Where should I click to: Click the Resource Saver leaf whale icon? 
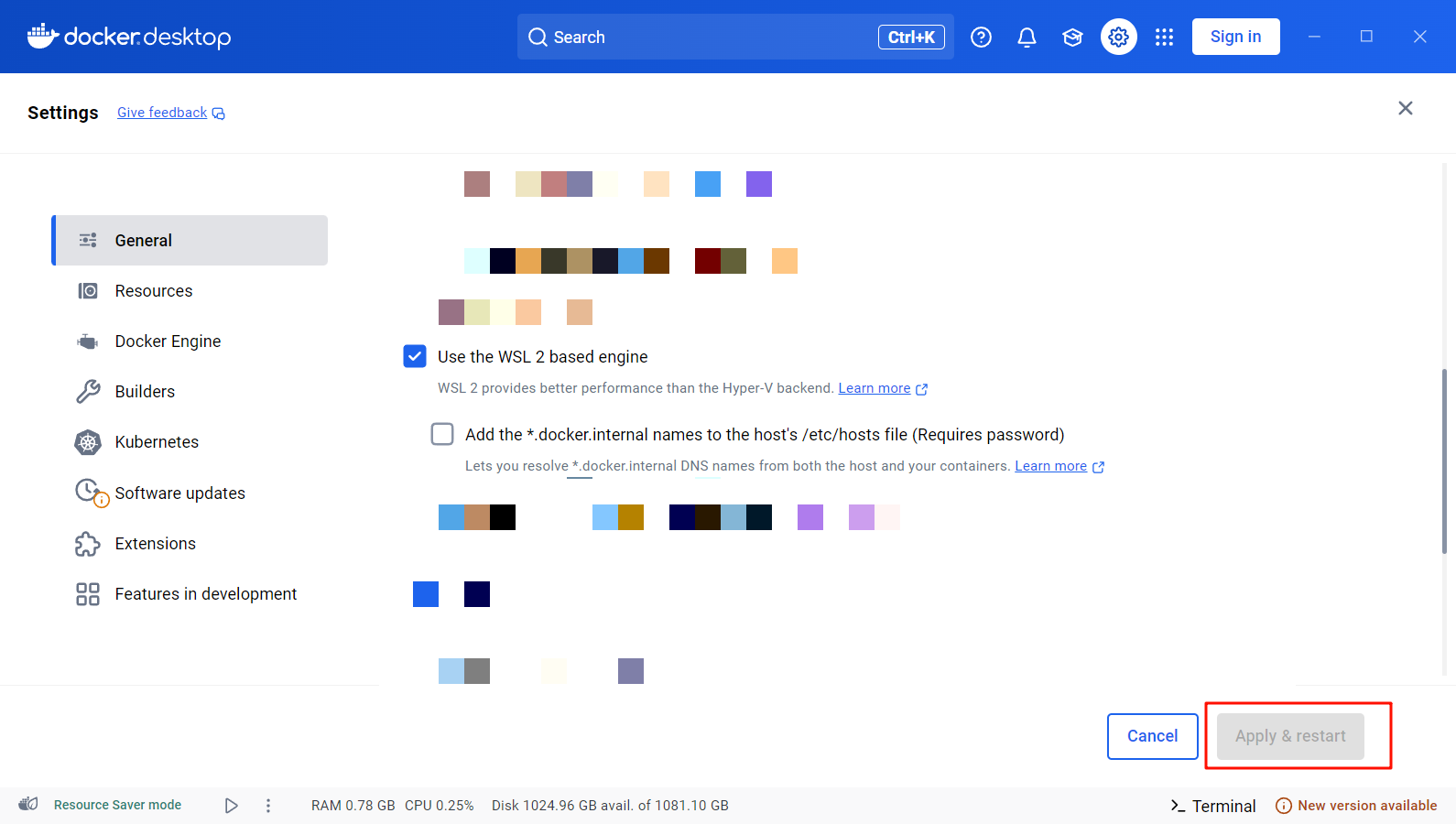(28, 804)
